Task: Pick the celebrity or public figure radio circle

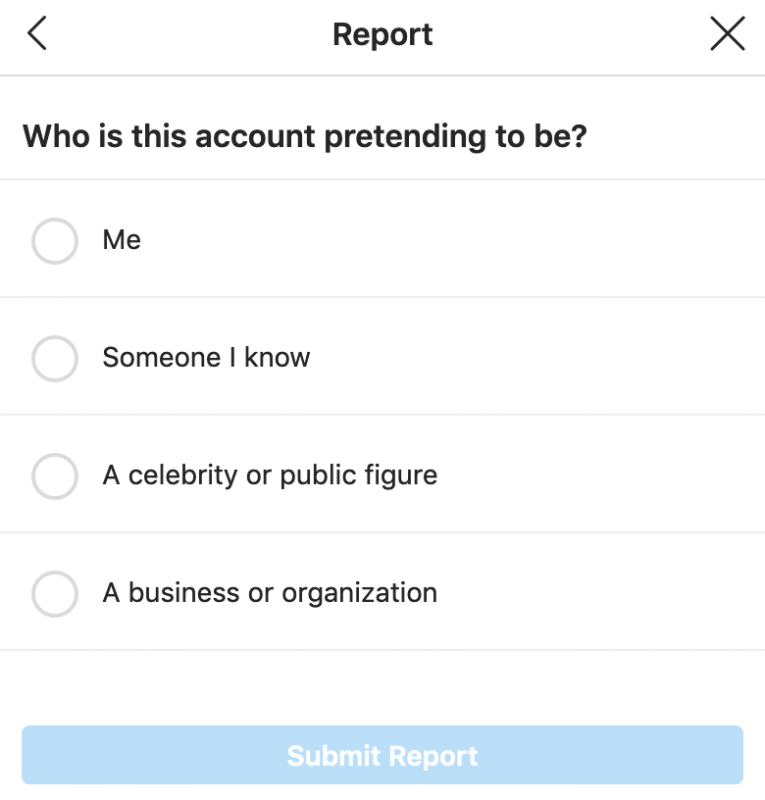Action: point(55,476)
